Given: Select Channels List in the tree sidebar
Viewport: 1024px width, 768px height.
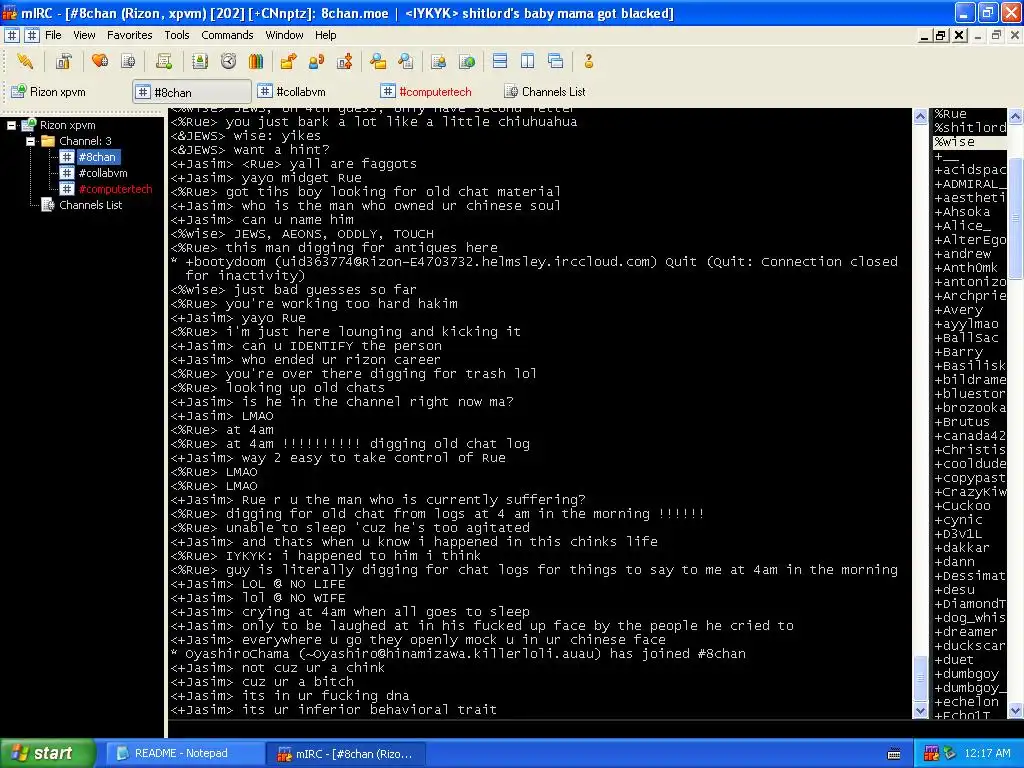Looking at the screenshot, I should coord(90,205).
